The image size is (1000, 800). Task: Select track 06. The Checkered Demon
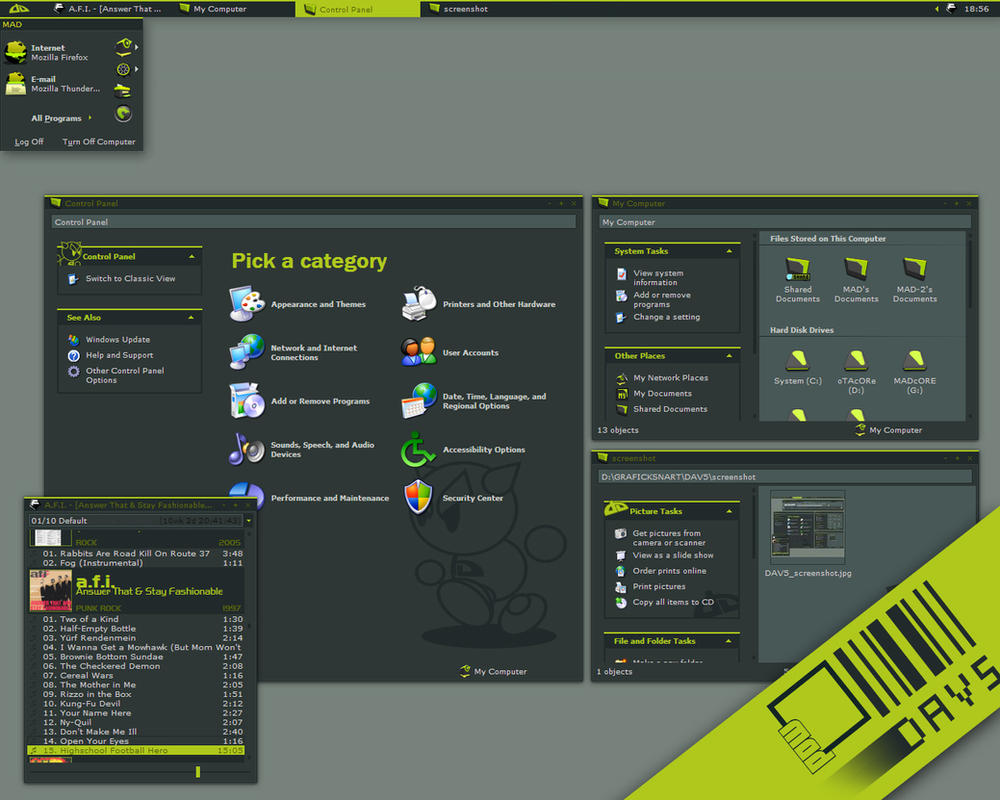[x=136, y=666]
